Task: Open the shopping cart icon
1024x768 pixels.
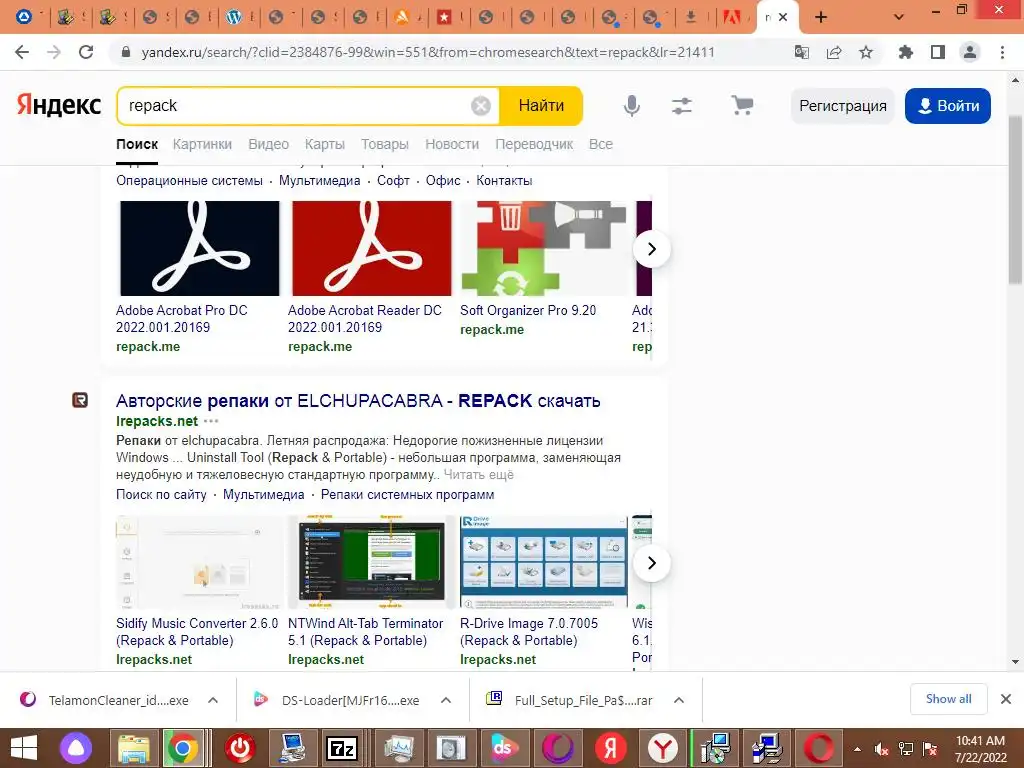Action: (742, 106)
